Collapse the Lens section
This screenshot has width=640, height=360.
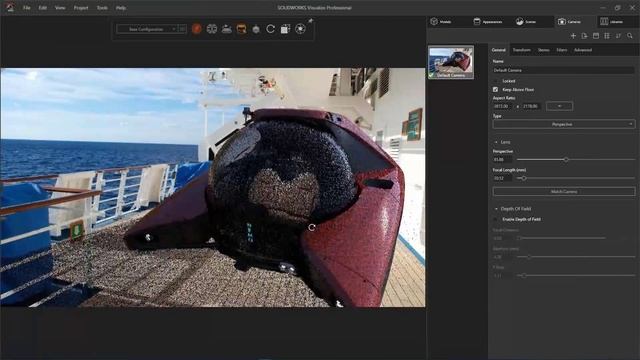496,142
